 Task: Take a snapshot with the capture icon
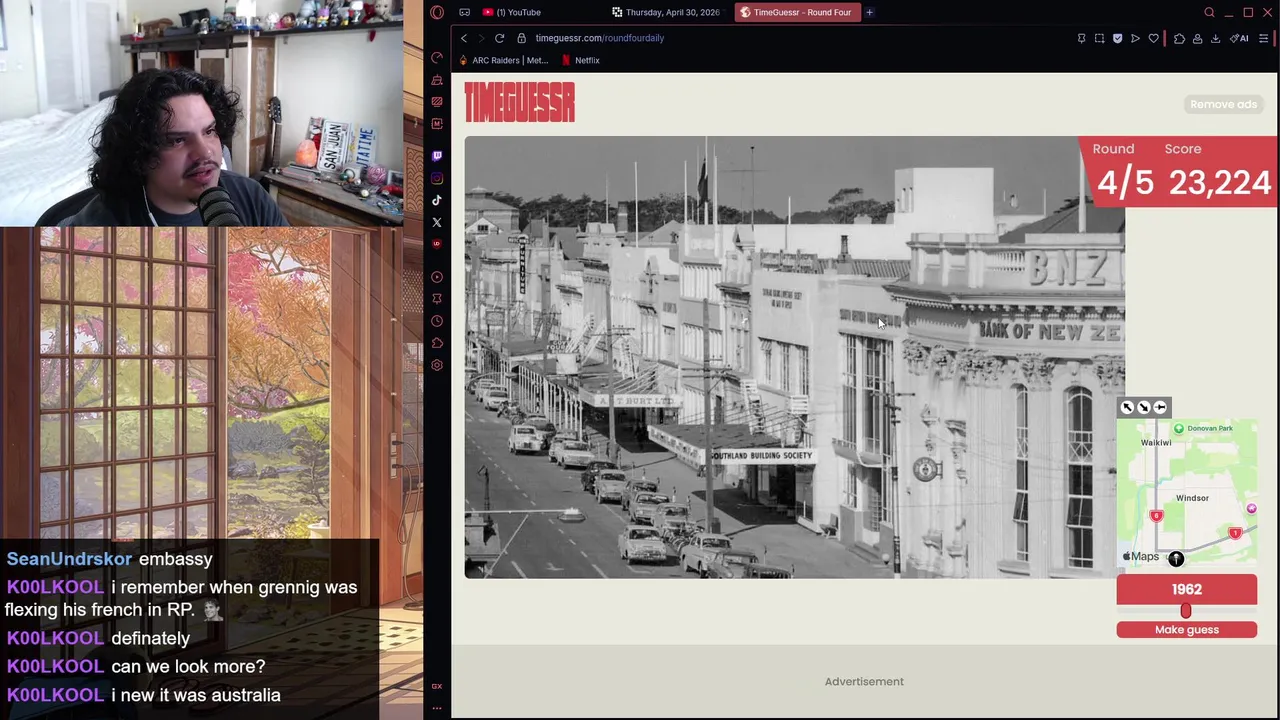(1099, 38)
